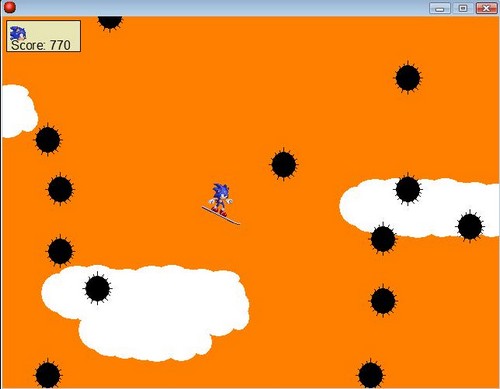Close the game window
The height and width of the screenshot is (389, 500).
point(486,8)
